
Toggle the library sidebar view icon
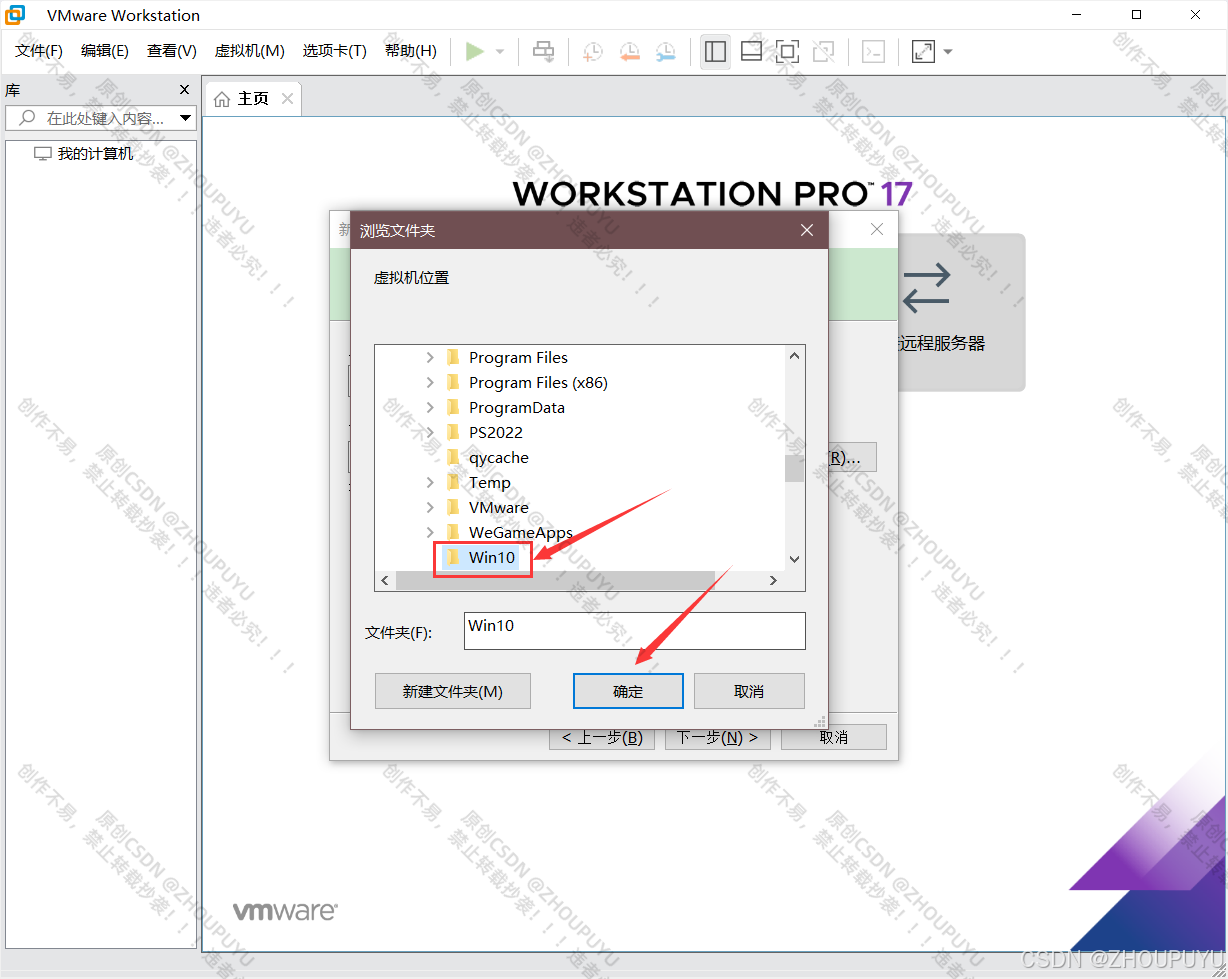tap(715, 52)
